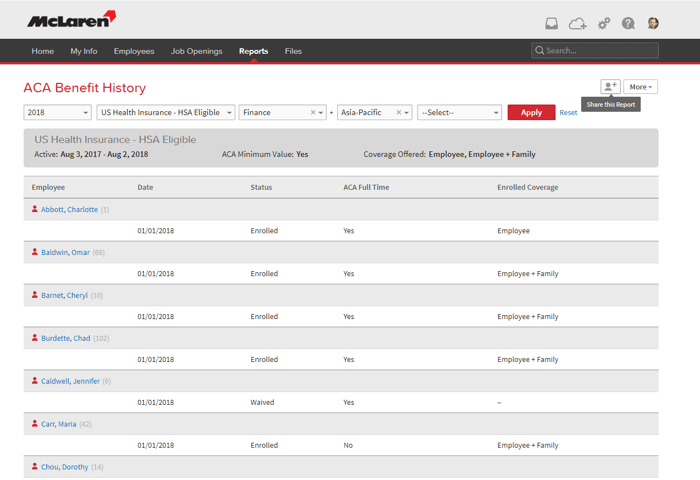700x480 pixels.
Task: Open the inbox tray icon
Action: click(551, 23)
